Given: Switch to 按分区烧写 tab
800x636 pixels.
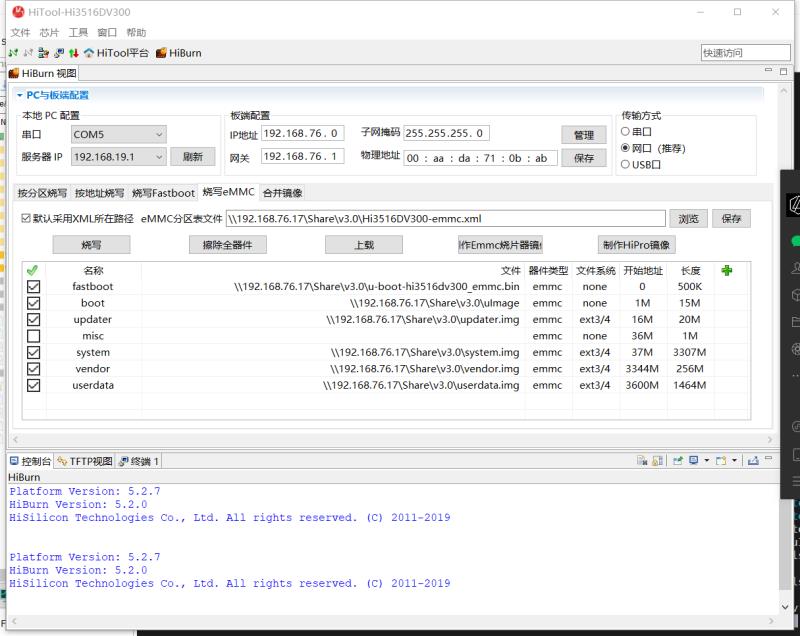Looking at the screenshot, I should [x=42, y=193].
